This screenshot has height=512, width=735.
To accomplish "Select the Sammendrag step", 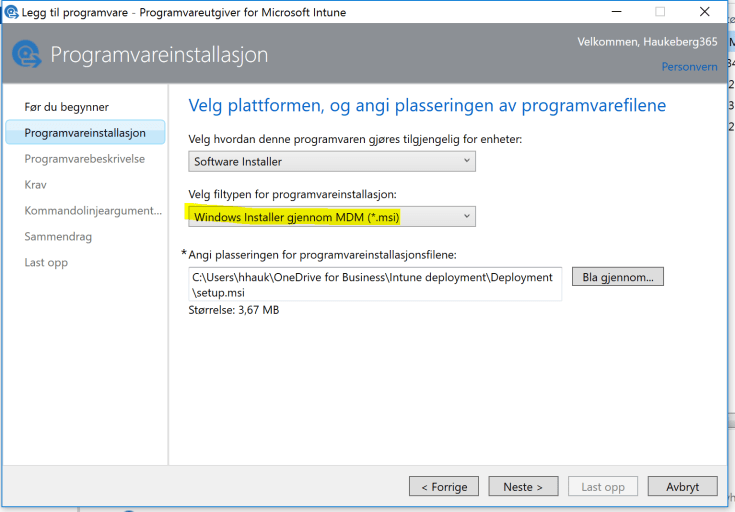I will [58, 237].
